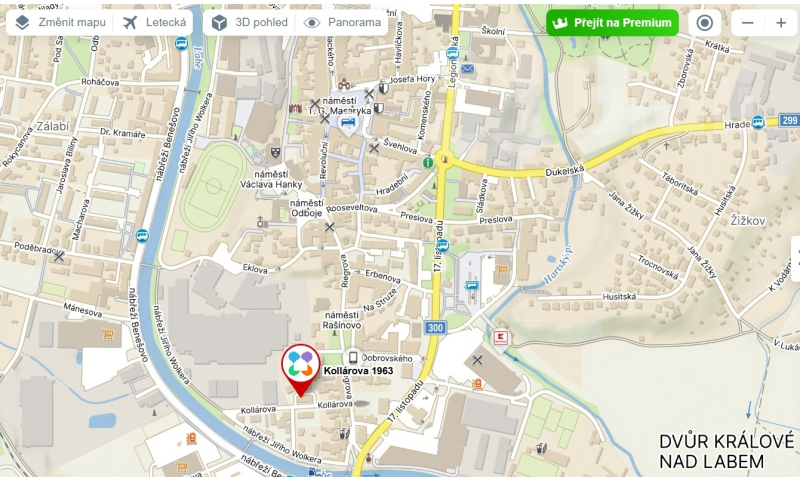Click the Přejít na Premium button

(x=612, y=23)
